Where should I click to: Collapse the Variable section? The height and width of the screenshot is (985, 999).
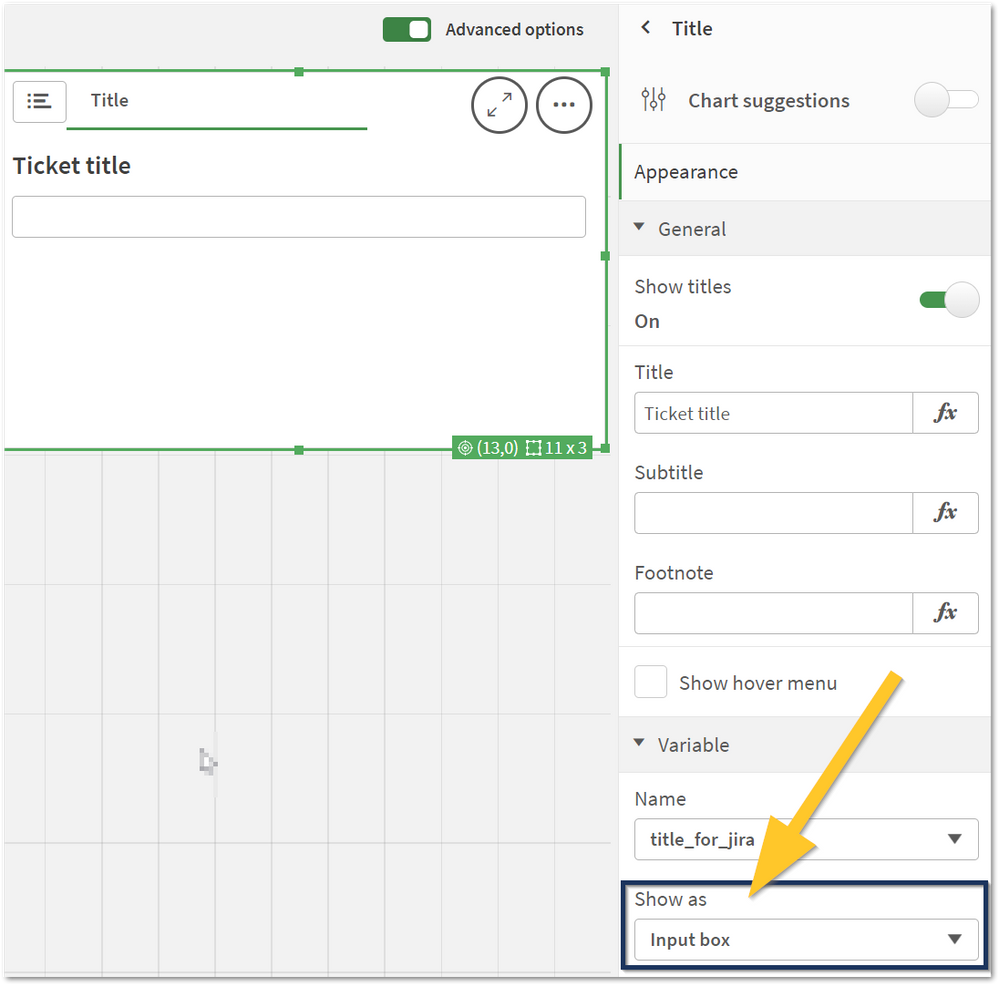640,744
